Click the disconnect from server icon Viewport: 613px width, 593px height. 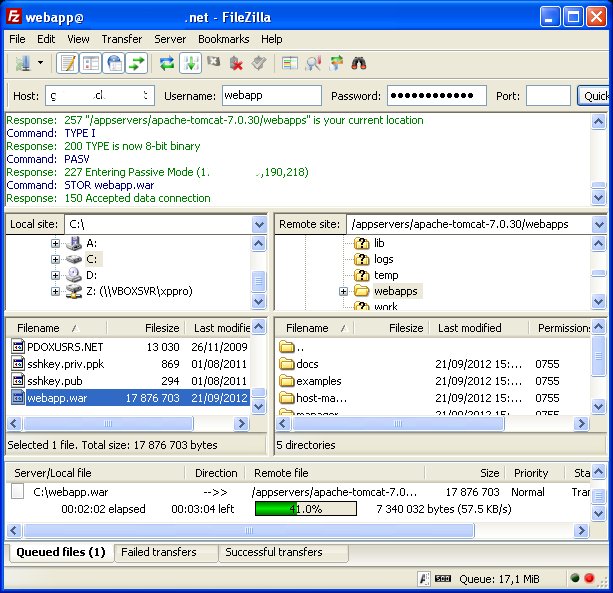[x=236, y=63]
